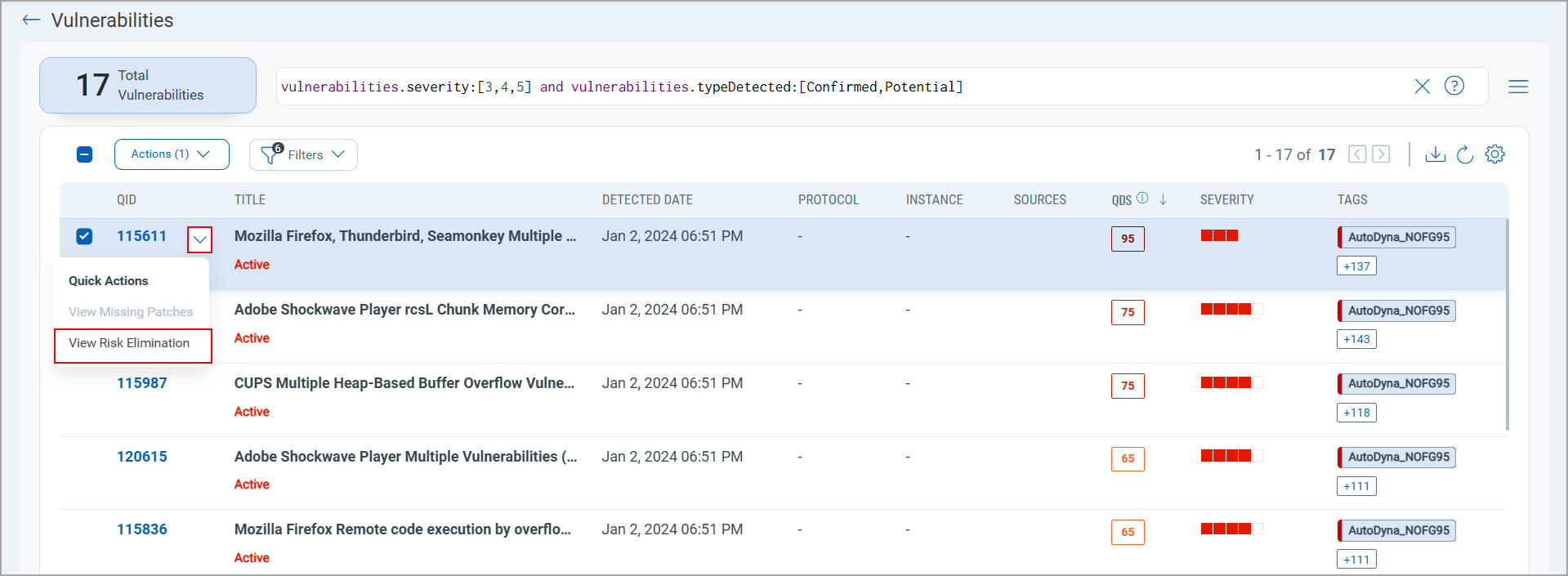The height and width of the screenshot is (576, 1568).
Task: Click the QDS info icon
Action: tap(1142, 199)
